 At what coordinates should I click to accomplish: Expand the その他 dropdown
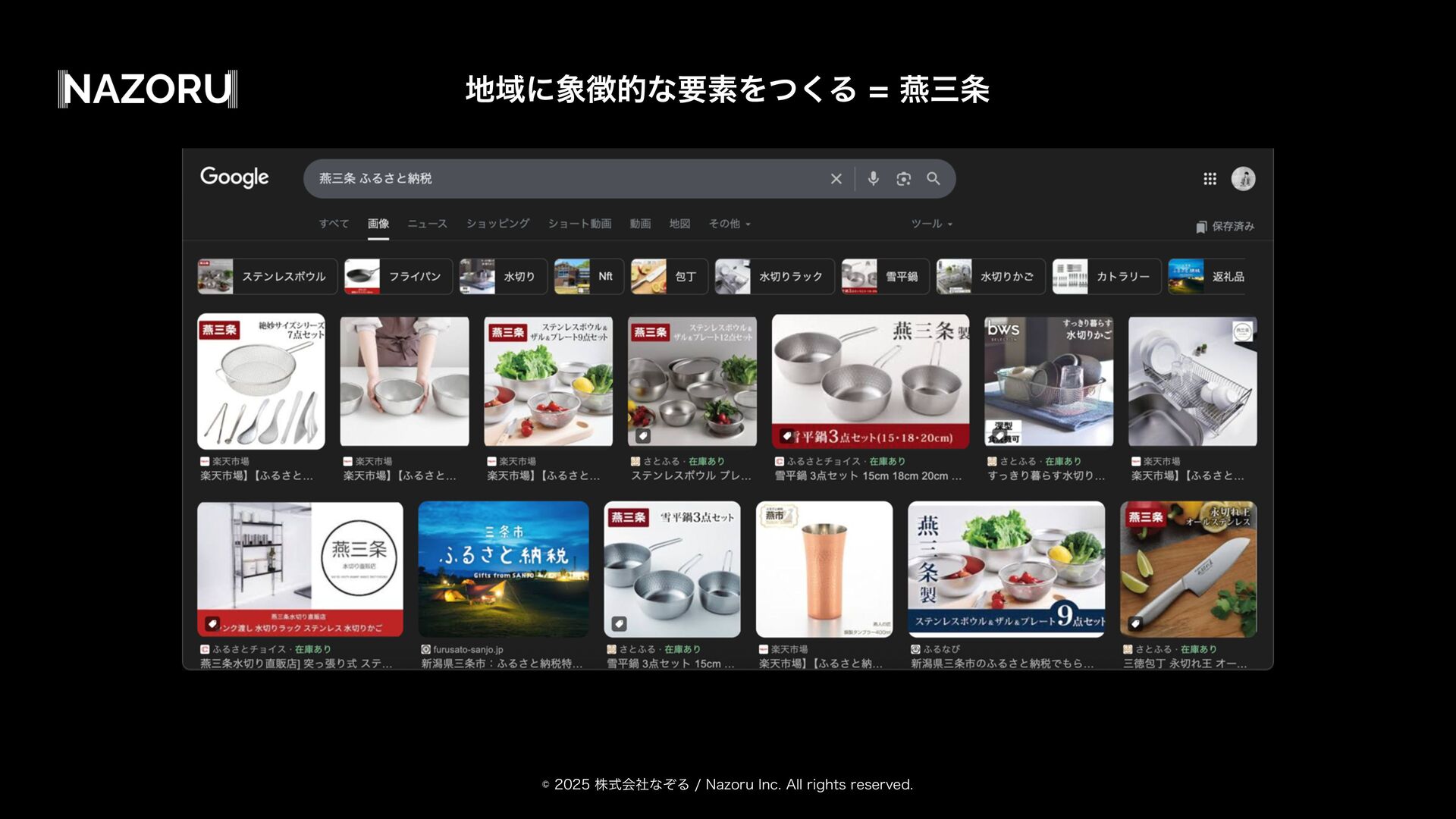click(x=730, y=224)
